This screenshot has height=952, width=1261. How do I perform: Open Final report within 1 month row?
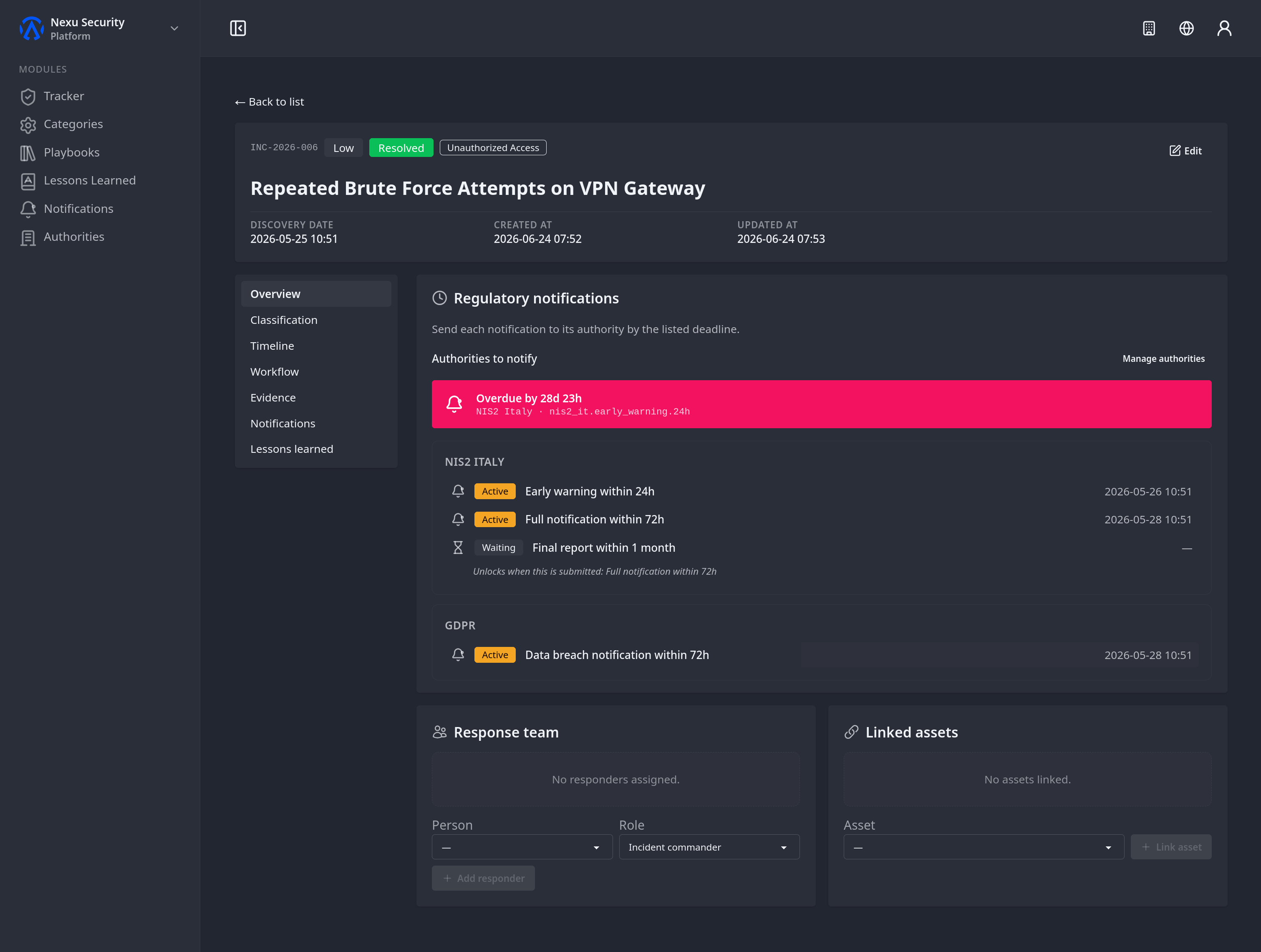[x=822, y=548]
